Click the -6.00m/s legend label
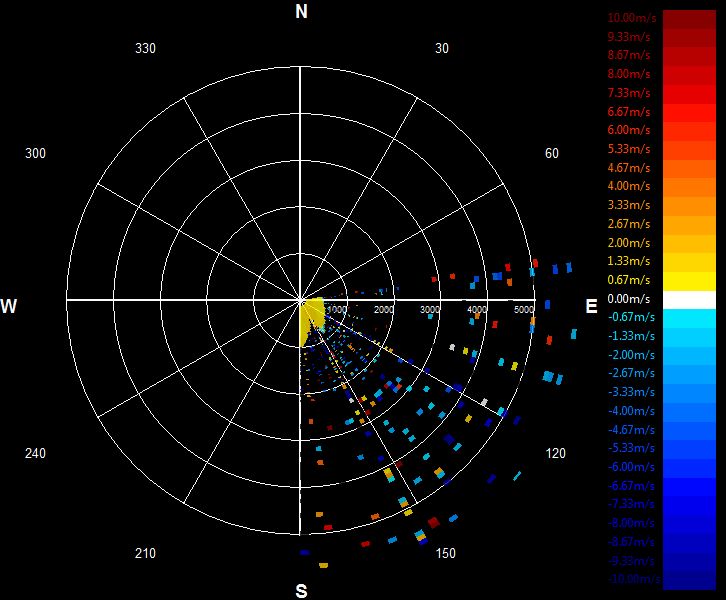The width and height of the screenshot is (726, 600). click(632, 467)
